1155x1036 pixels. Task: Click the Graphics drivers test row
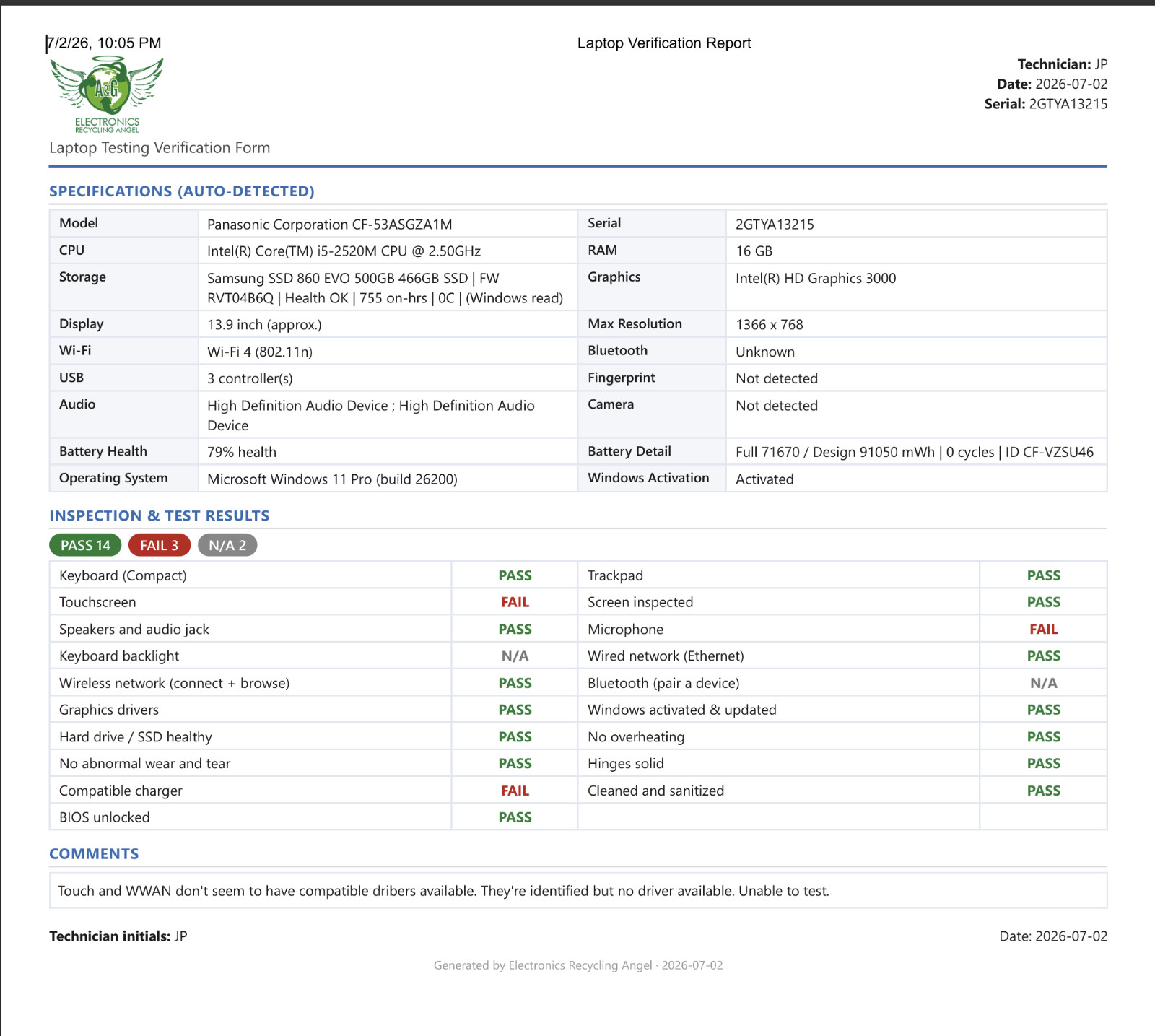313,710
